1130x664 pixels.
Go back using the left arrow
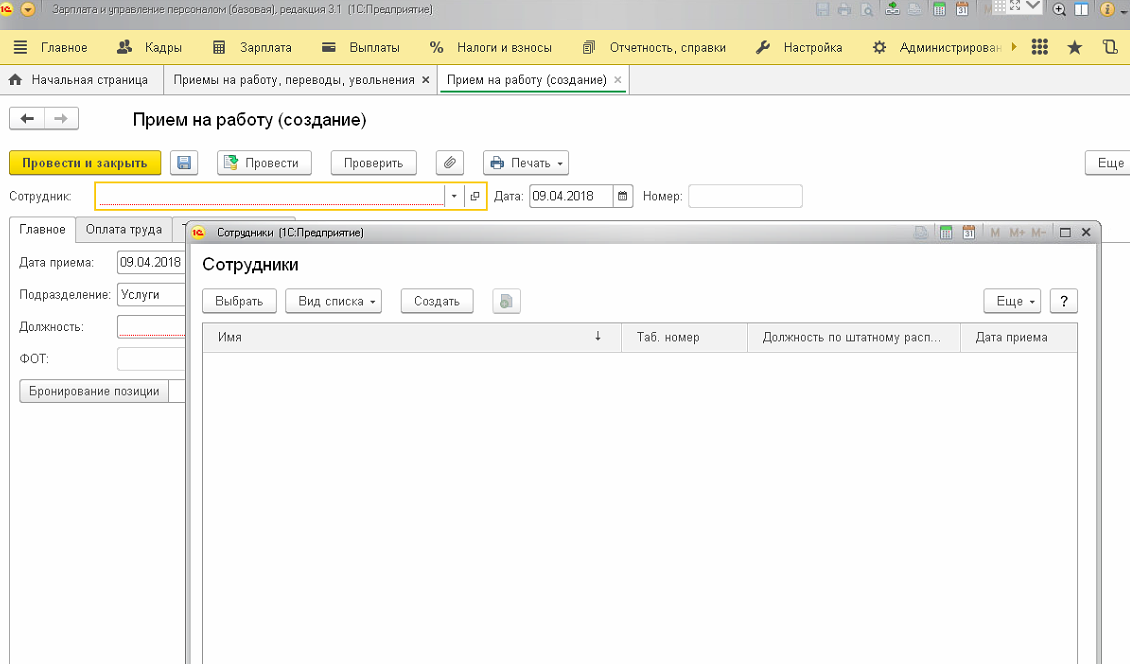[27, 119]
